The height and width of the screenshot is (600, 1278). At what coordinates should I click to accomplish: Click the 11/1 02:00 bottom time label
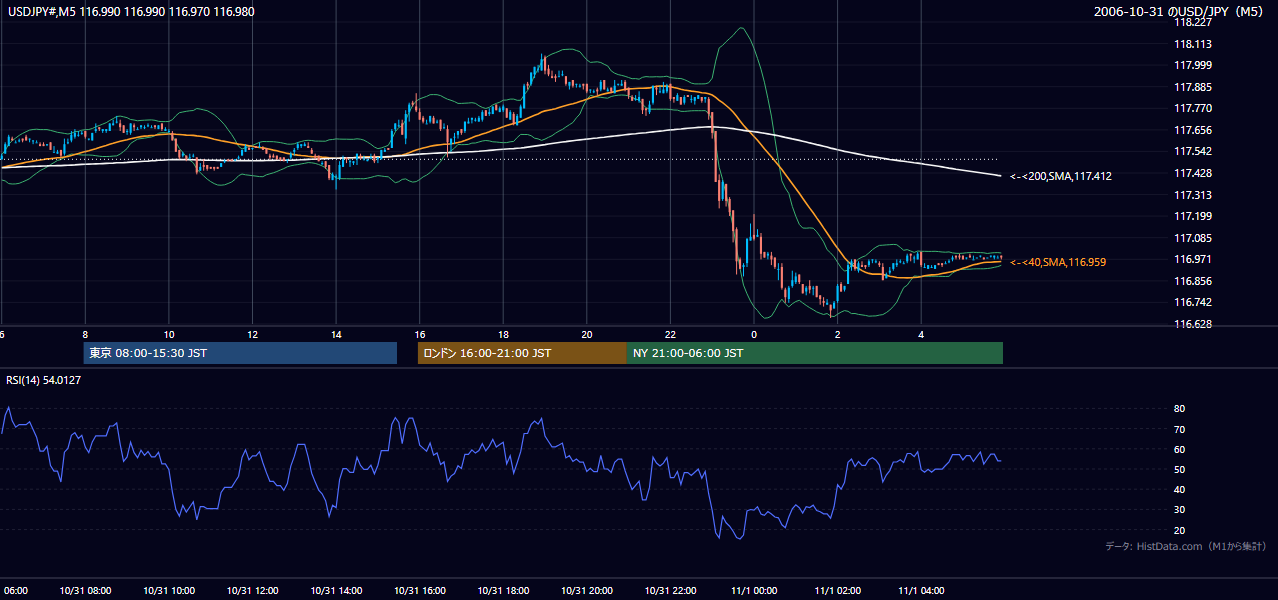(838, 590)
